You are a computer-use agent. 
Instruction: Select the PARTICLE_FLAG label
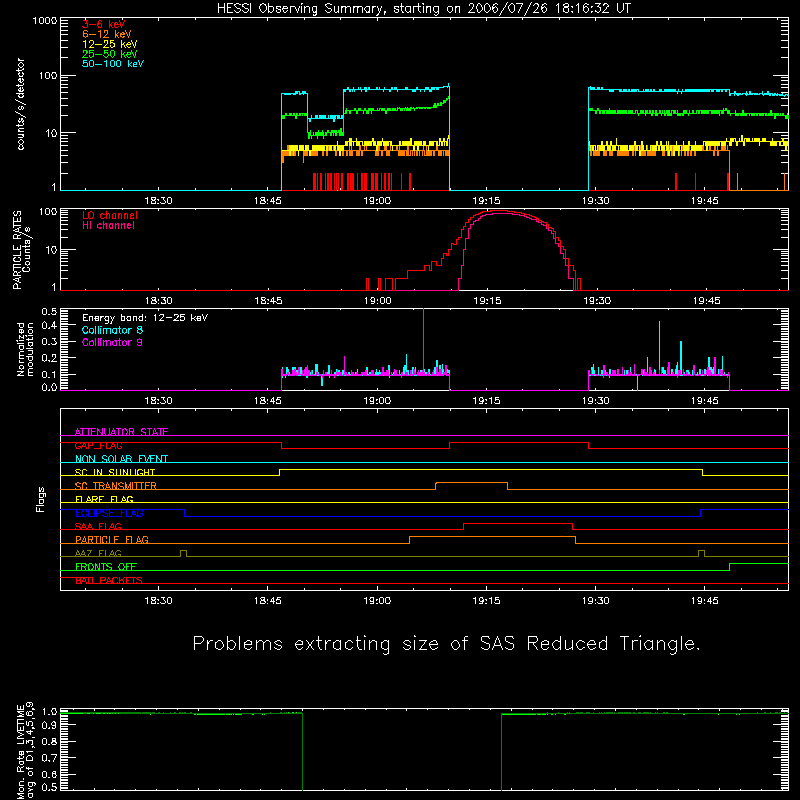point(112,539)
